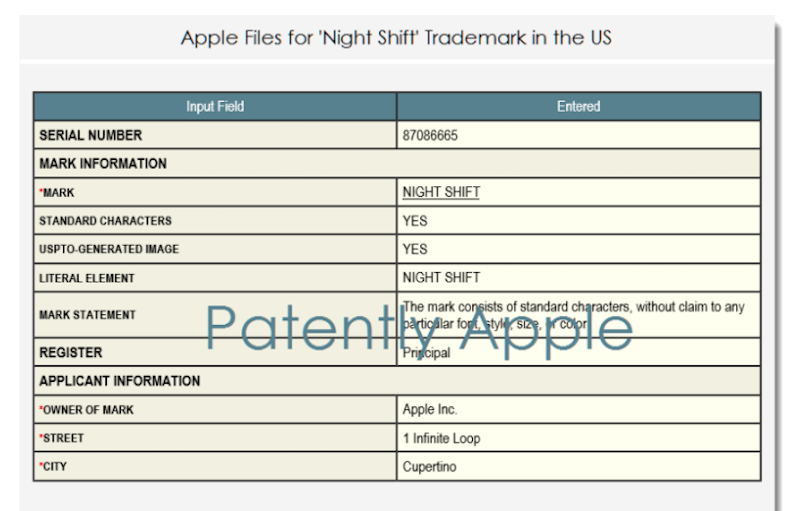The height and width of the screenshot is (511, 800).
Task: Click the Cupertino city value
Action: (429, 465)
